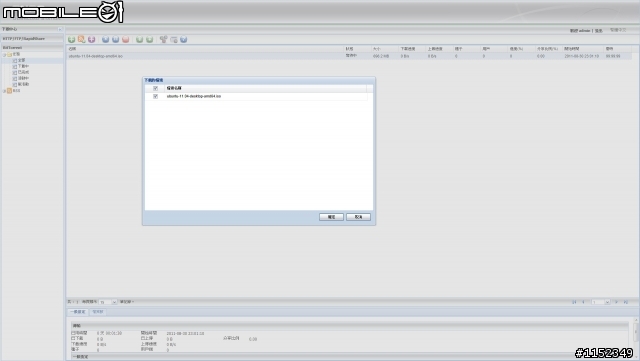The width and height of the screenshot is (640, 361).
Task: Open the language dropdown at top right
Action: [618, 30]
